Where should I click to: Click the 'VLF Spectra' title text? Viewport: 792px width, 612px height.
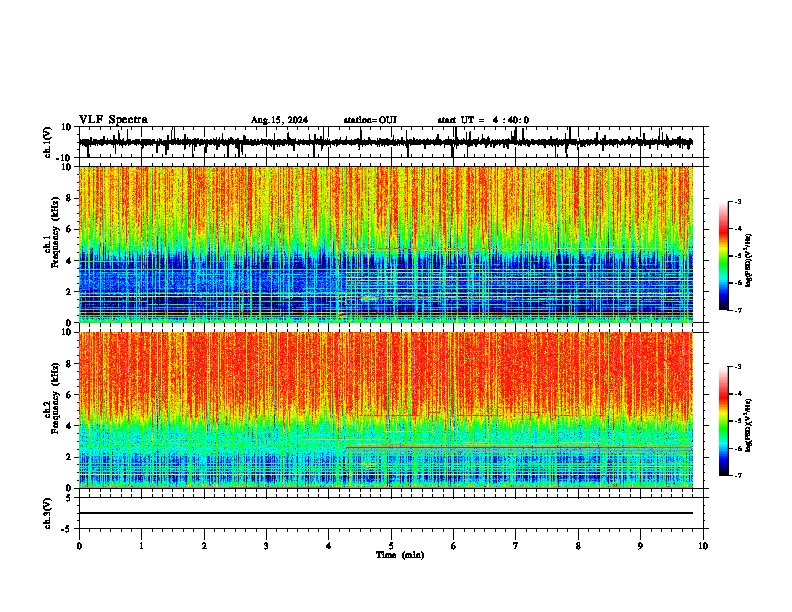tap(113, 120)
